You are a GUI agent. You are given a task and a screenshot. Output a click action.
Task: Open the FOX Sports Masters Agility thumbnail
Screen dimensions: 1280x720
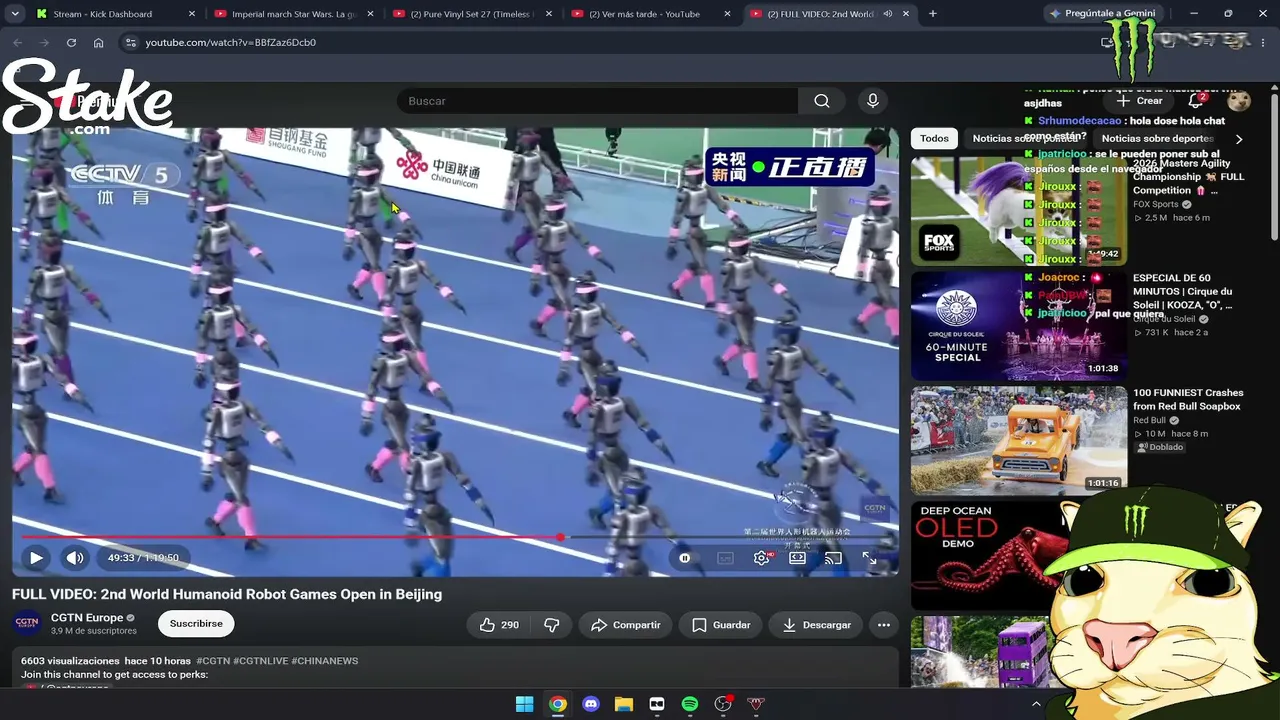tap(1019, 211)
